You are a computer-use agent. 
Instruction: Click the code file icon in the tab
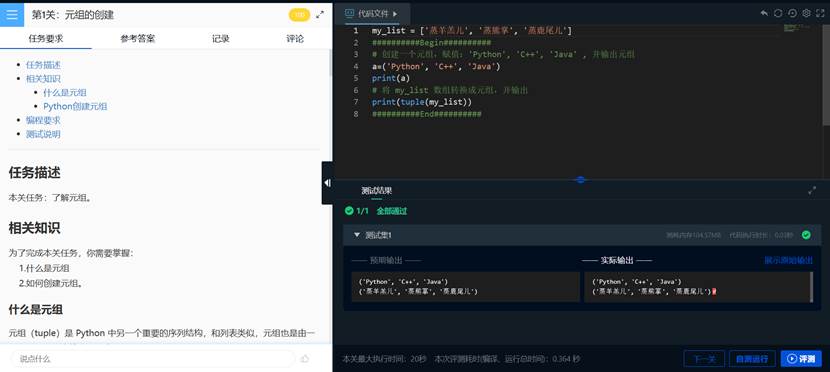(349, 13)
